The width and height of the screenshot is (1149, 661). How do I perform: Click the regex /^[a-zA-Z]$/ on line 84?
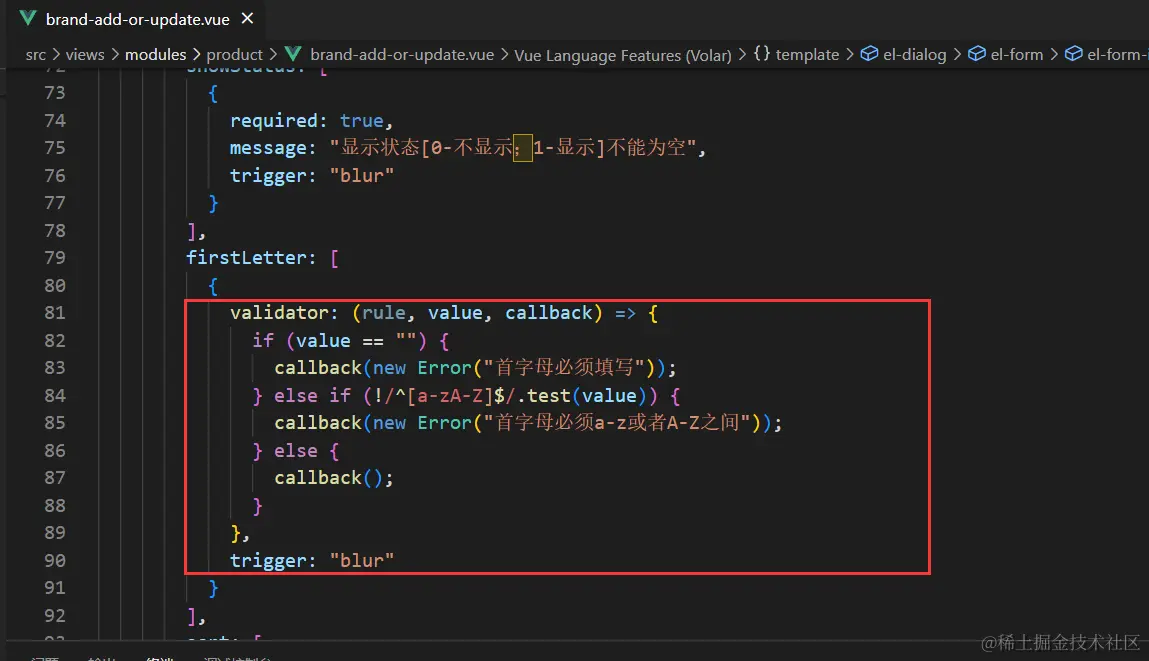point(450,396)
